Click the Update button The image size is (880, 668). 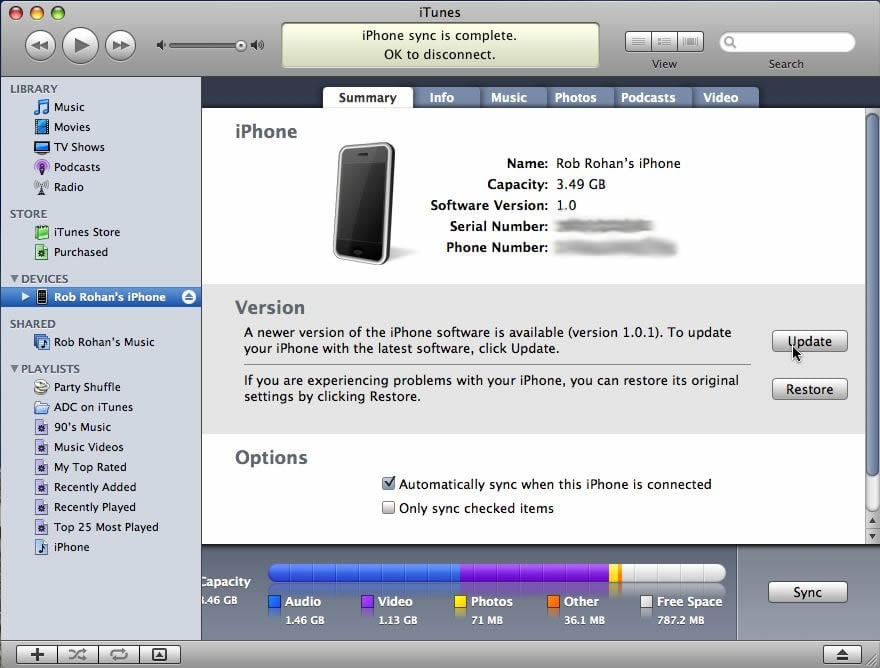click(809, 341)
